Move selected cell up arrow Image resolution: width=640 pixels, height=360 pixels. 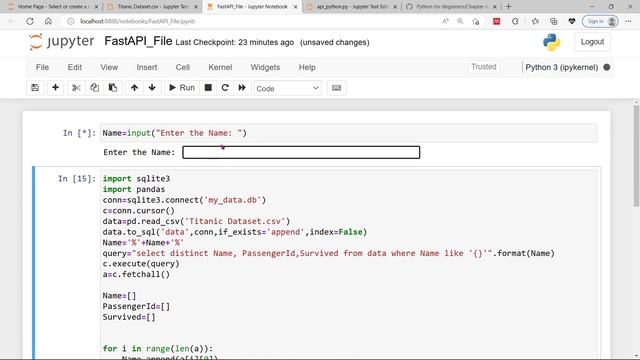point(134,88)
